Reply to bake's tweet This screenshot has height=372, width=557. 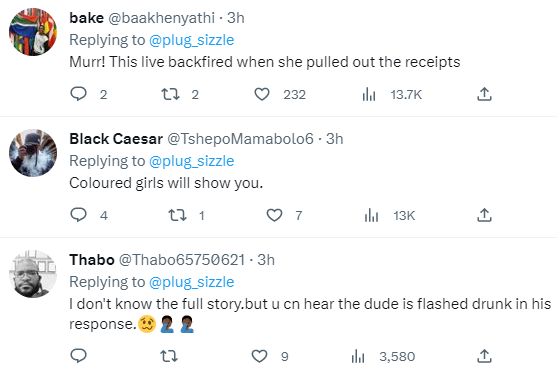[x=79, y=94]
